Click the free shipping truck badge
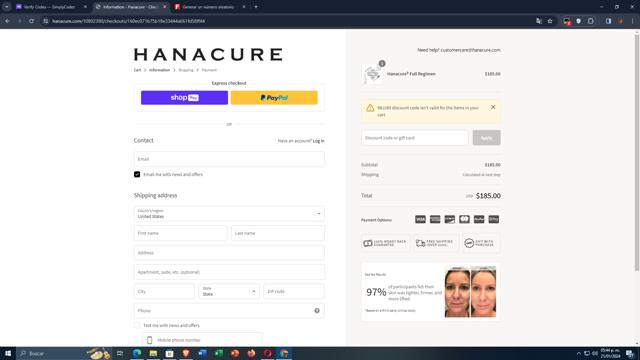Screen dimensions: 640x360 pyautogui.click(x=436, y=243)
